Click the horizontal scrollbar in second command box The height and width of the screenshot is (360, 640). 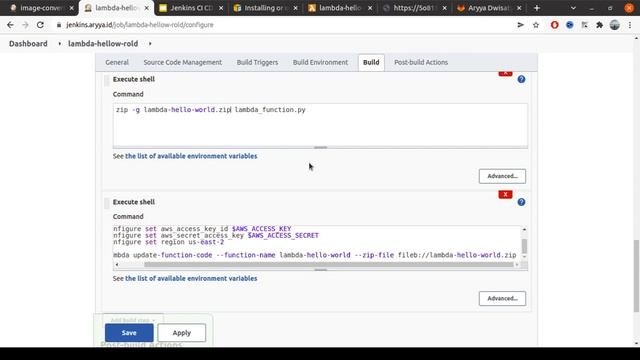click(329, 264)
